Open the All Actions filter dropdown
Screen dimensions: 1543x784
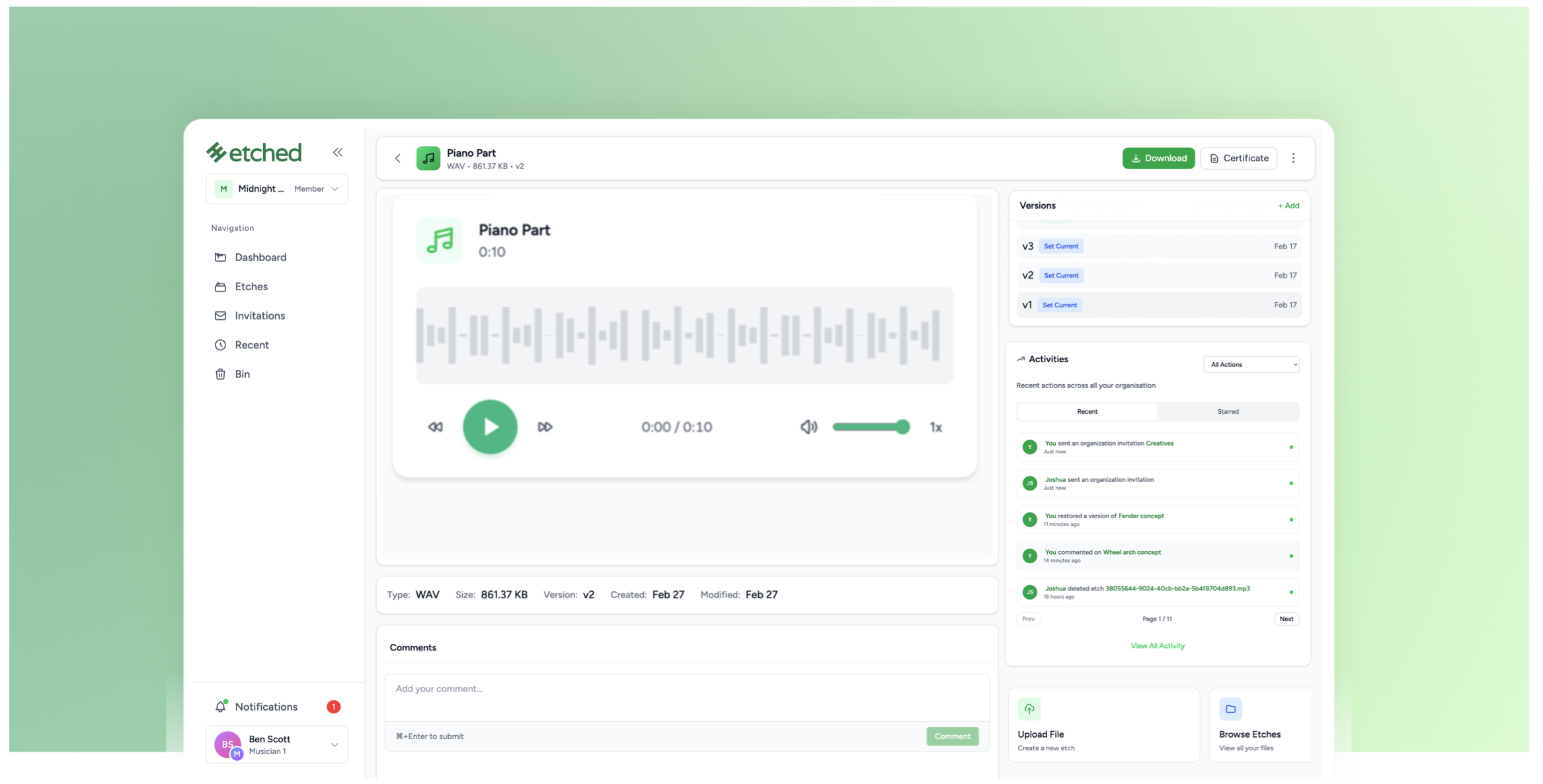pyautogui.click(x=1251, y=365)
